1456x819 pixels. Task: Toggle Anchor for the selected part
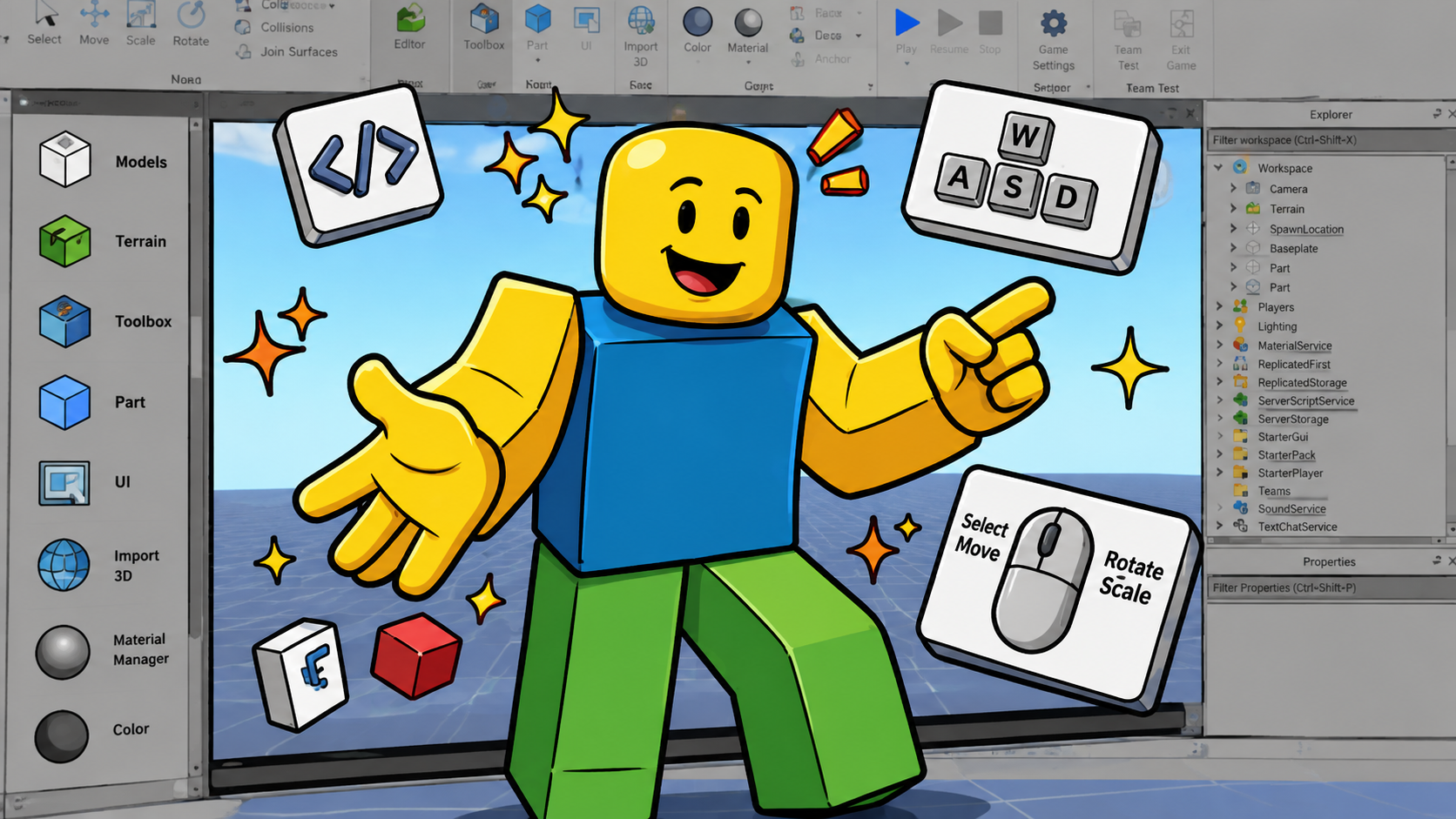click(820, 59)
